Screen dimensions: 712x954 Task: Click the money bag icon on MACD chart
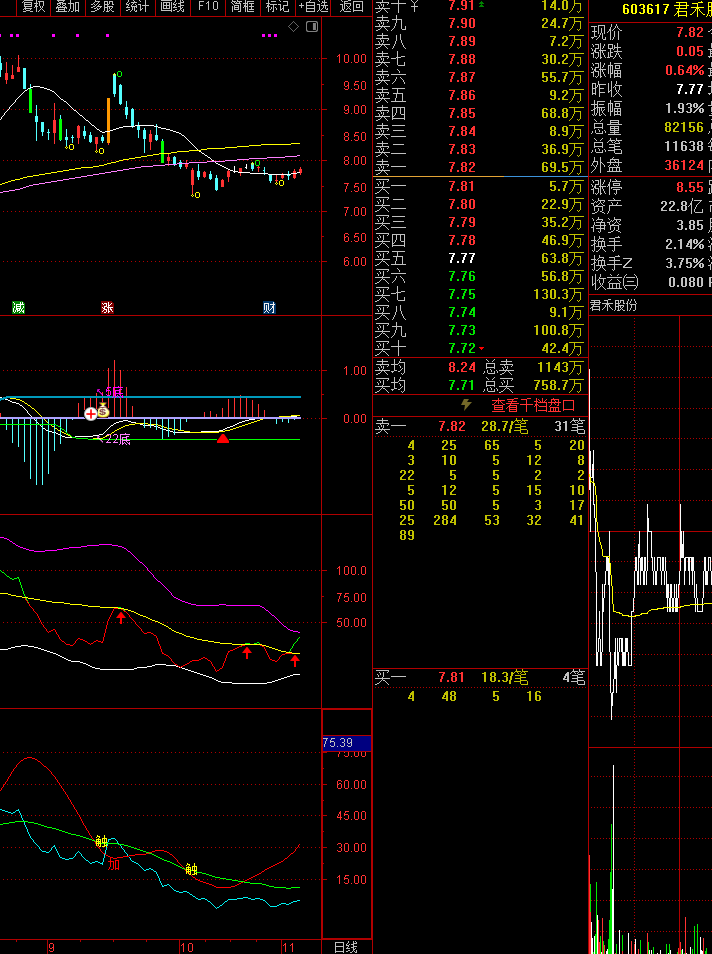103,410
